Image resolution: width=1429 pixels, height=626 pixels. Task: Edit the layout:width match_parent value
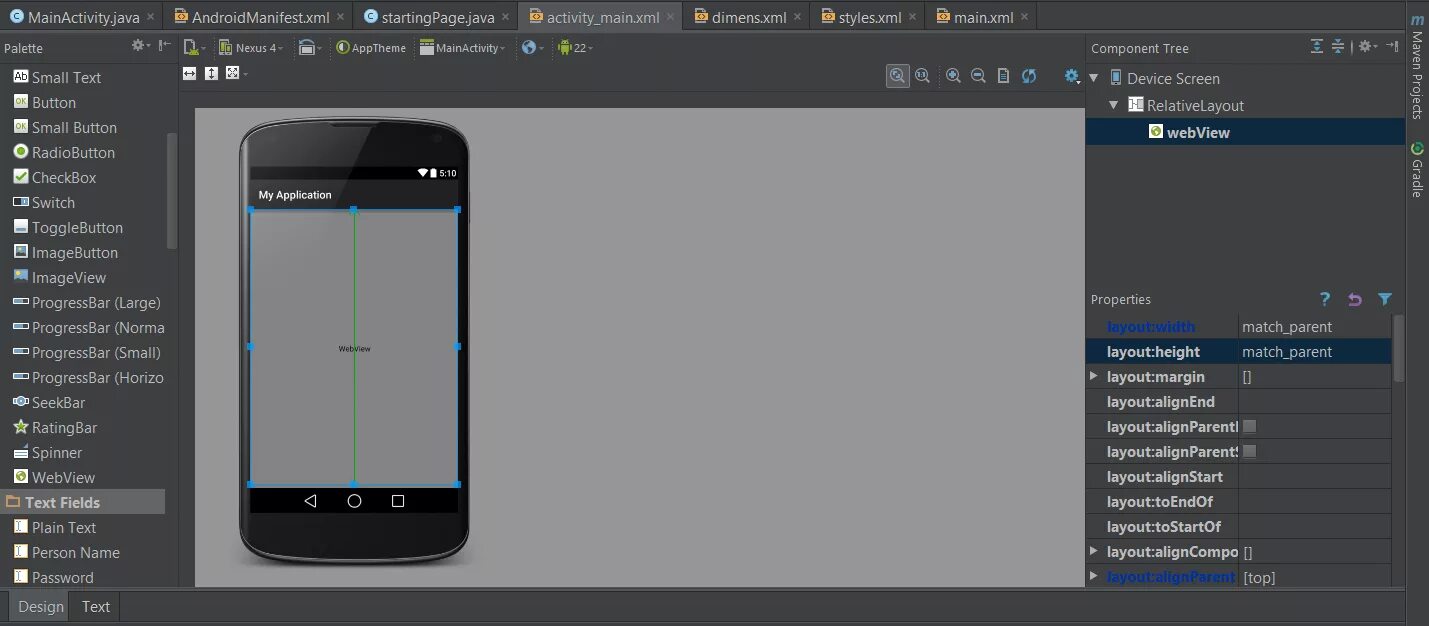click(1314, 327)
